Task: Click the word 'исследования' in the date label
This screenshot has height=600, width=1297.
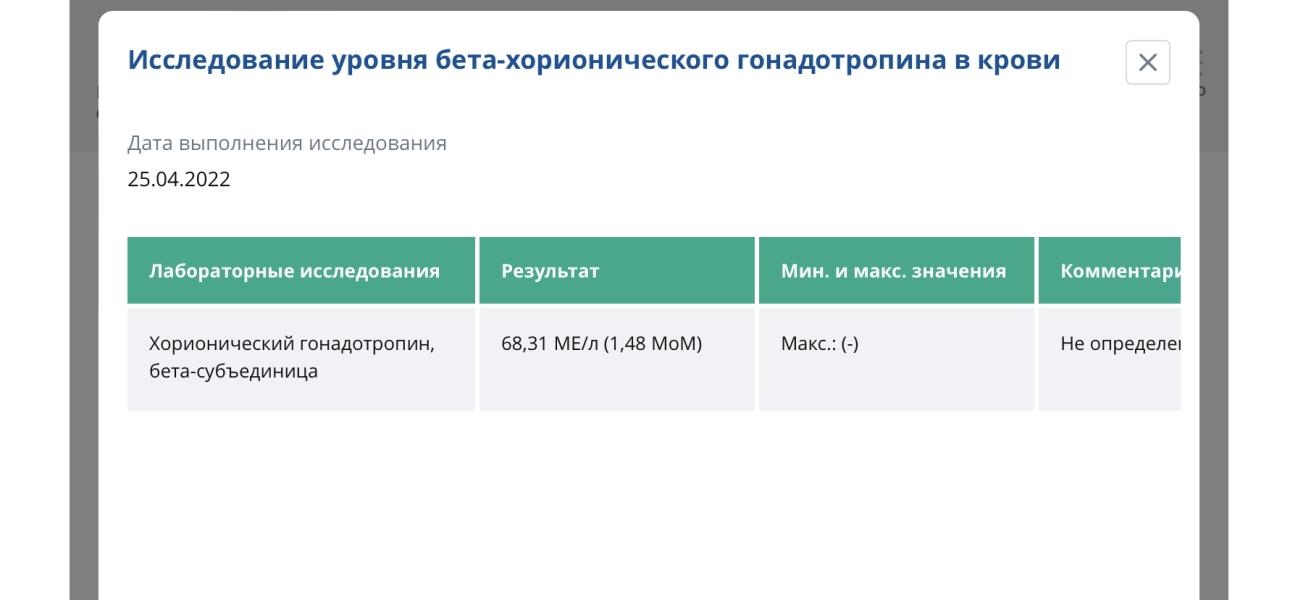Action: point(377,143)
